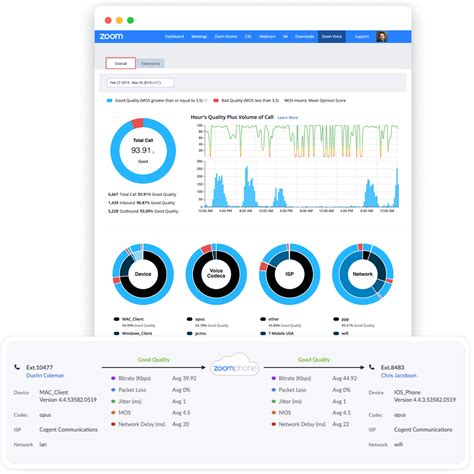The image size is (474, 474).
Task: Open the Dashboard nav item
Action: (174, 36)
